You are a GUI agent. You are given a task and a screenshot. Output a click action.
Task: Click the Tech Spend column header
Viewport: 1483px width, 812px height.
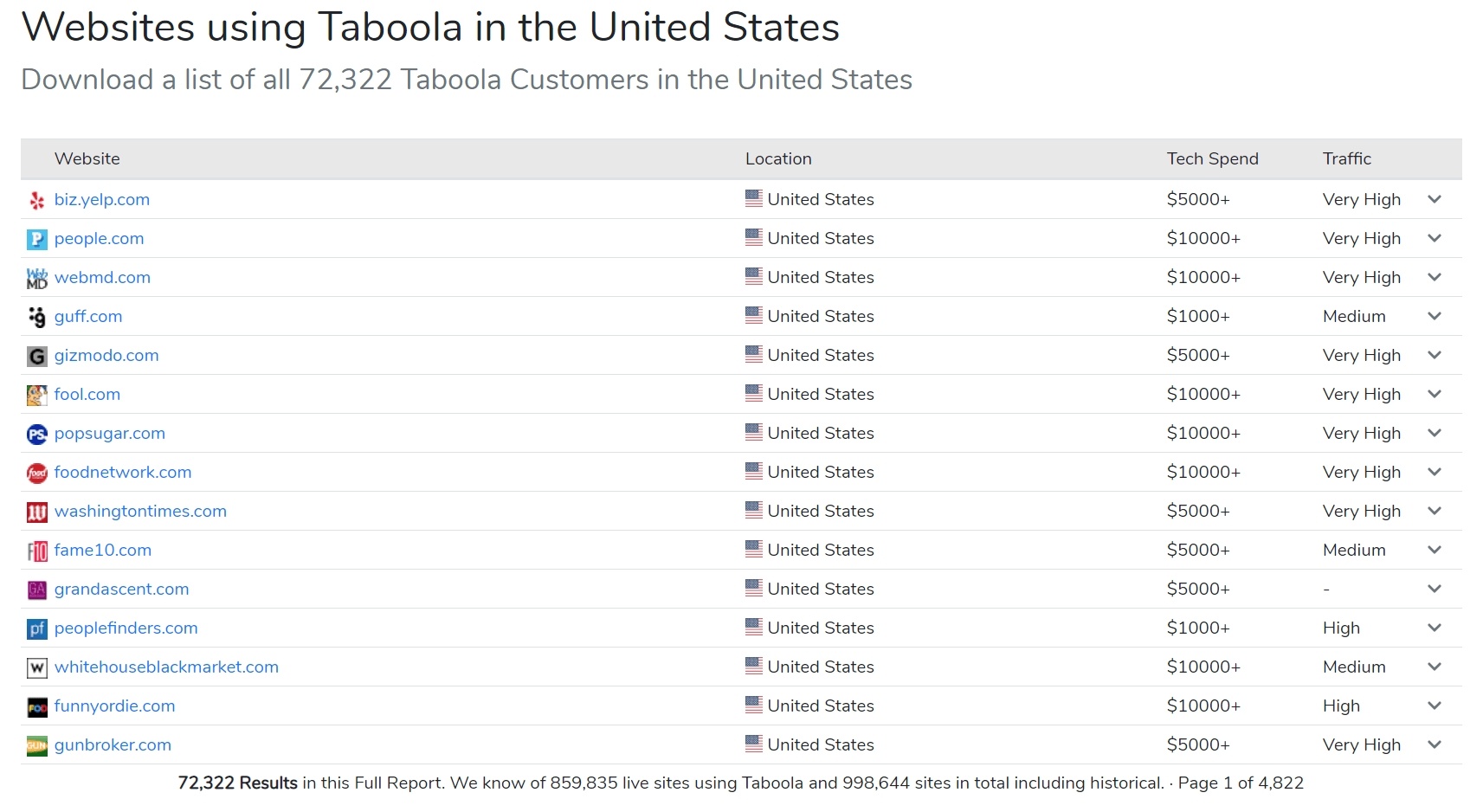(1212, 158)
